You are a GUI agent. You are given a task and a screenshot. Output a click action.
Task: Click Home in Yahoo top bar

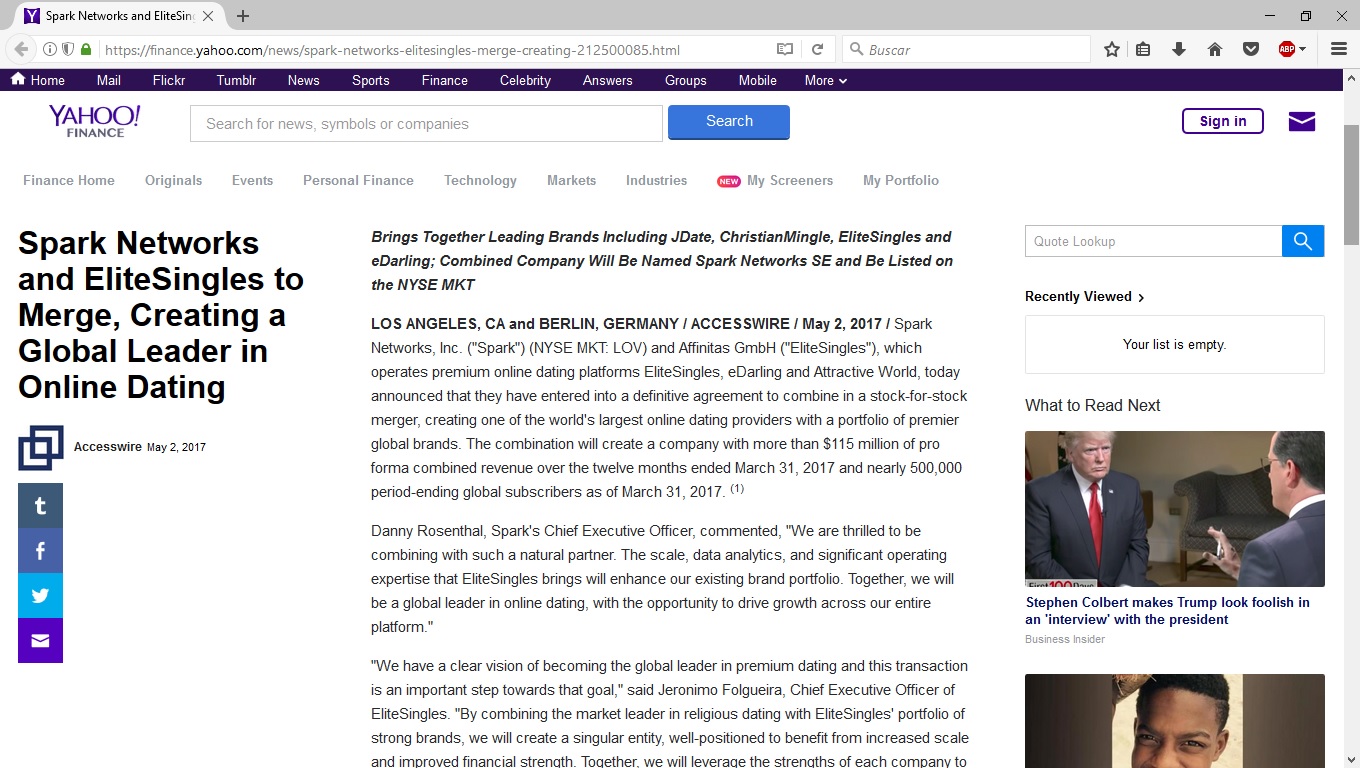coord(38,80)
